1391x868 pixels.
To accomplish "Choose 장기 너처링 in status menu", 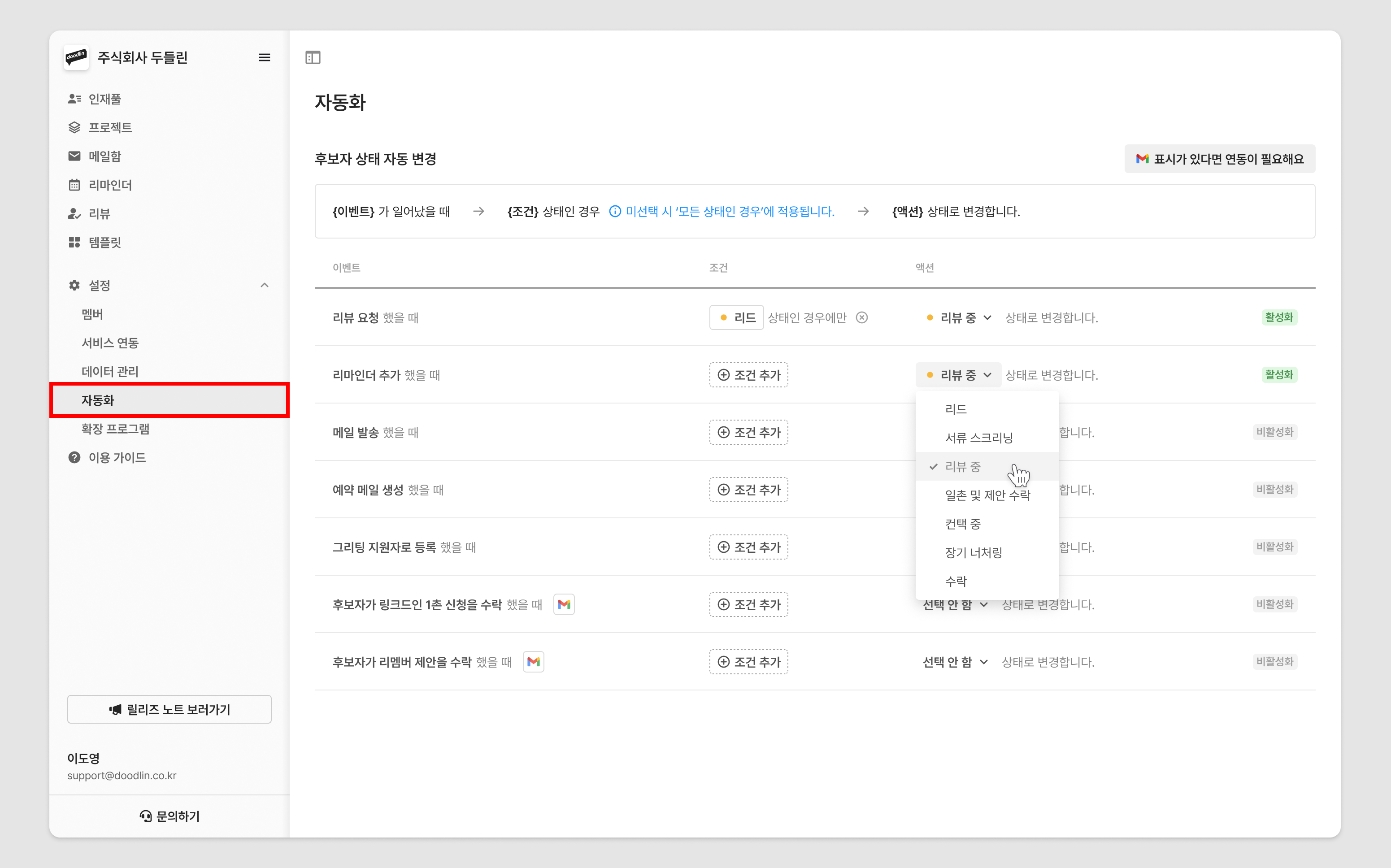I will coord(974,553).
